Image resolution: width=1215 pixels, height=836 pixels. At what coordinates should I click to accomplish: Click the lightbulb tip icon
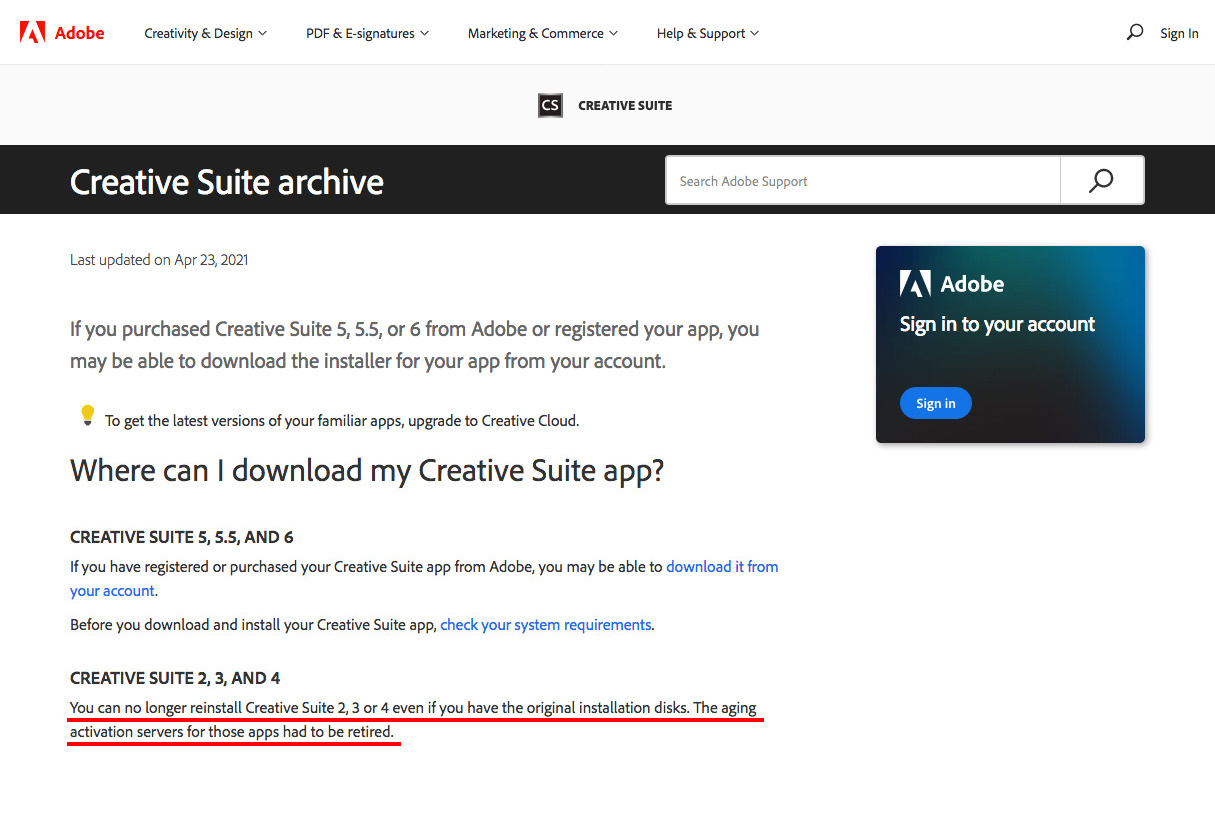(87, 415)
